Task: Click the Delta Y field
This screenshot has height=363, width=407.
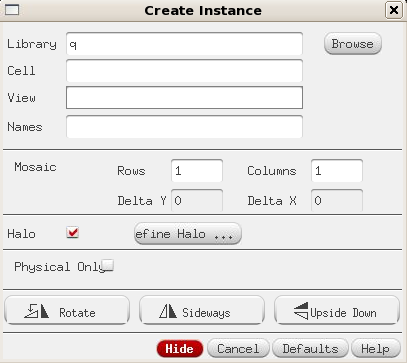Action: tap(197, 200)
